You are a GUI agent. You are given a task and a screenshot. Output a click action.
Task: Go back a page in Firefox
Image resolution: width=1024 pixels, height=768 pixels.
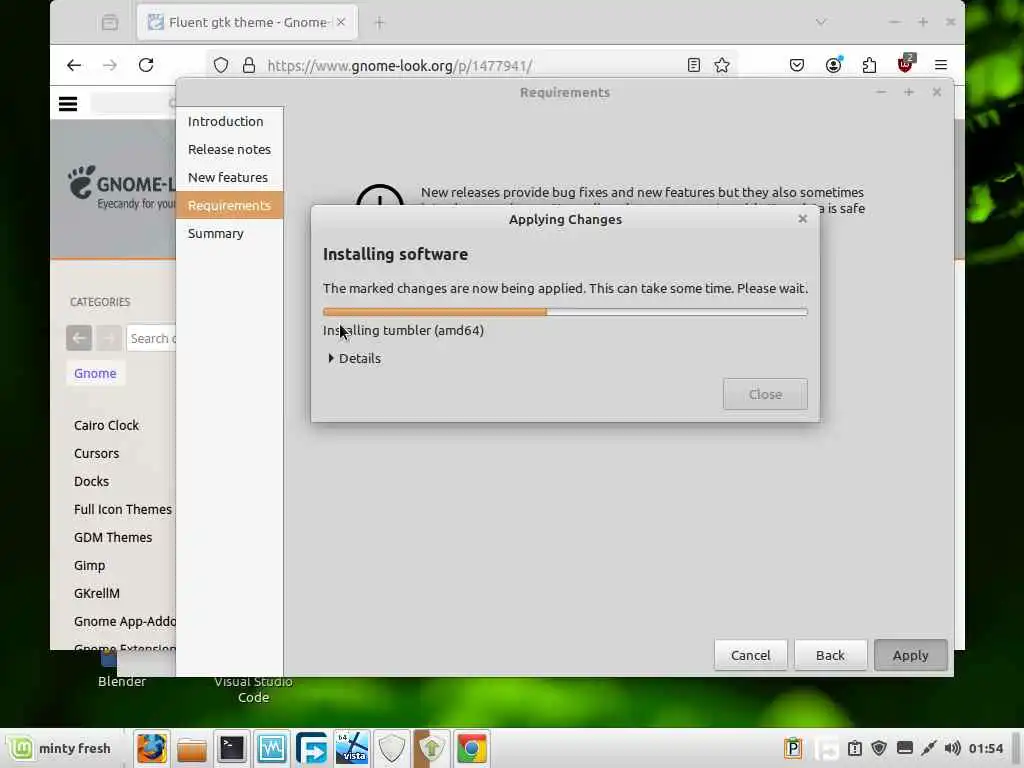(x=74, y=65)
